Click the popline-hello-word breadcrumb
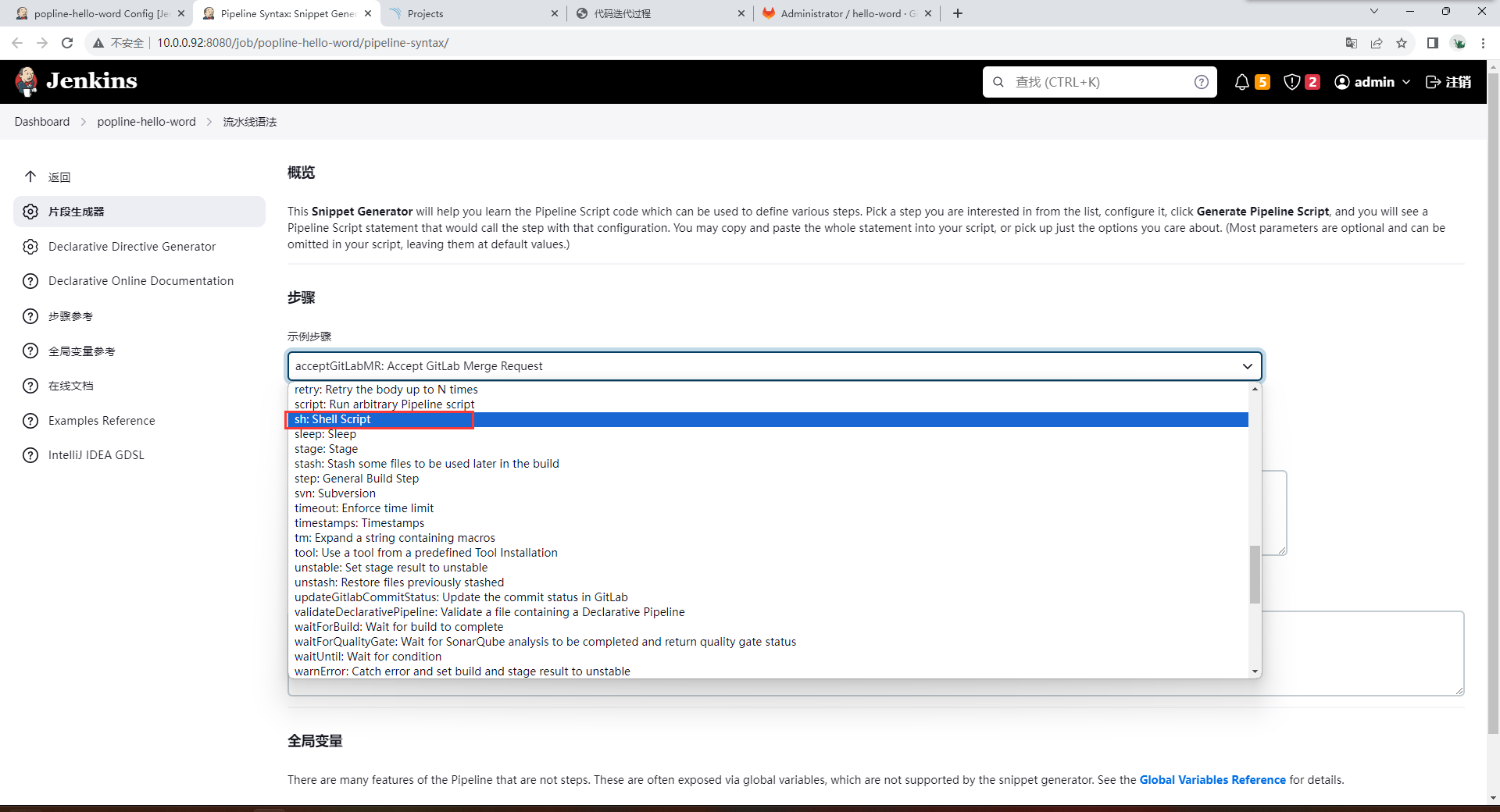Image resolution: width=1500 pixels, height=812 pixels. (147, 122)
